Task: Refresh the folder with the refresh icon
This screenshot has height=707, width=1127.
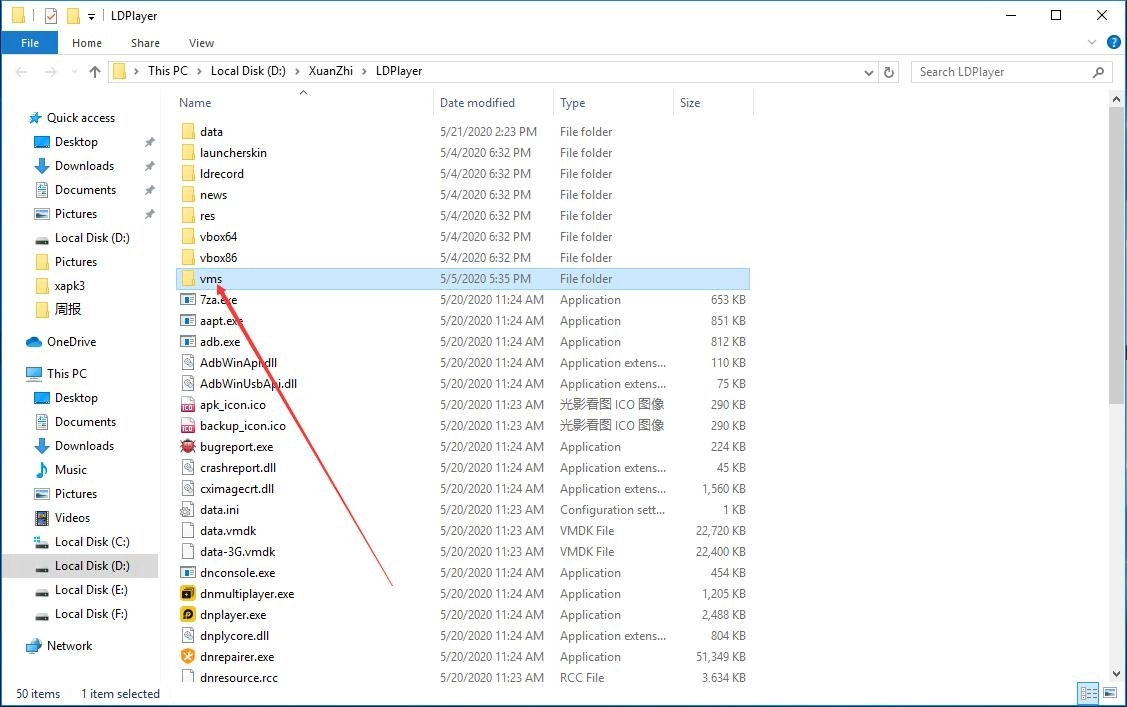Action: pyautogui.click(x=889, y=71)
